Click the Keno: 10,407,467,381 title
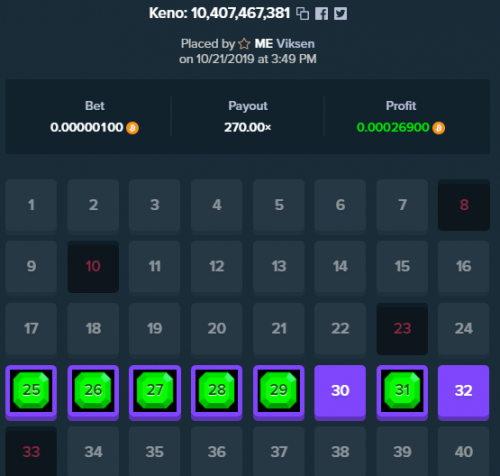The image size is (500, 476). click(219, 13)
